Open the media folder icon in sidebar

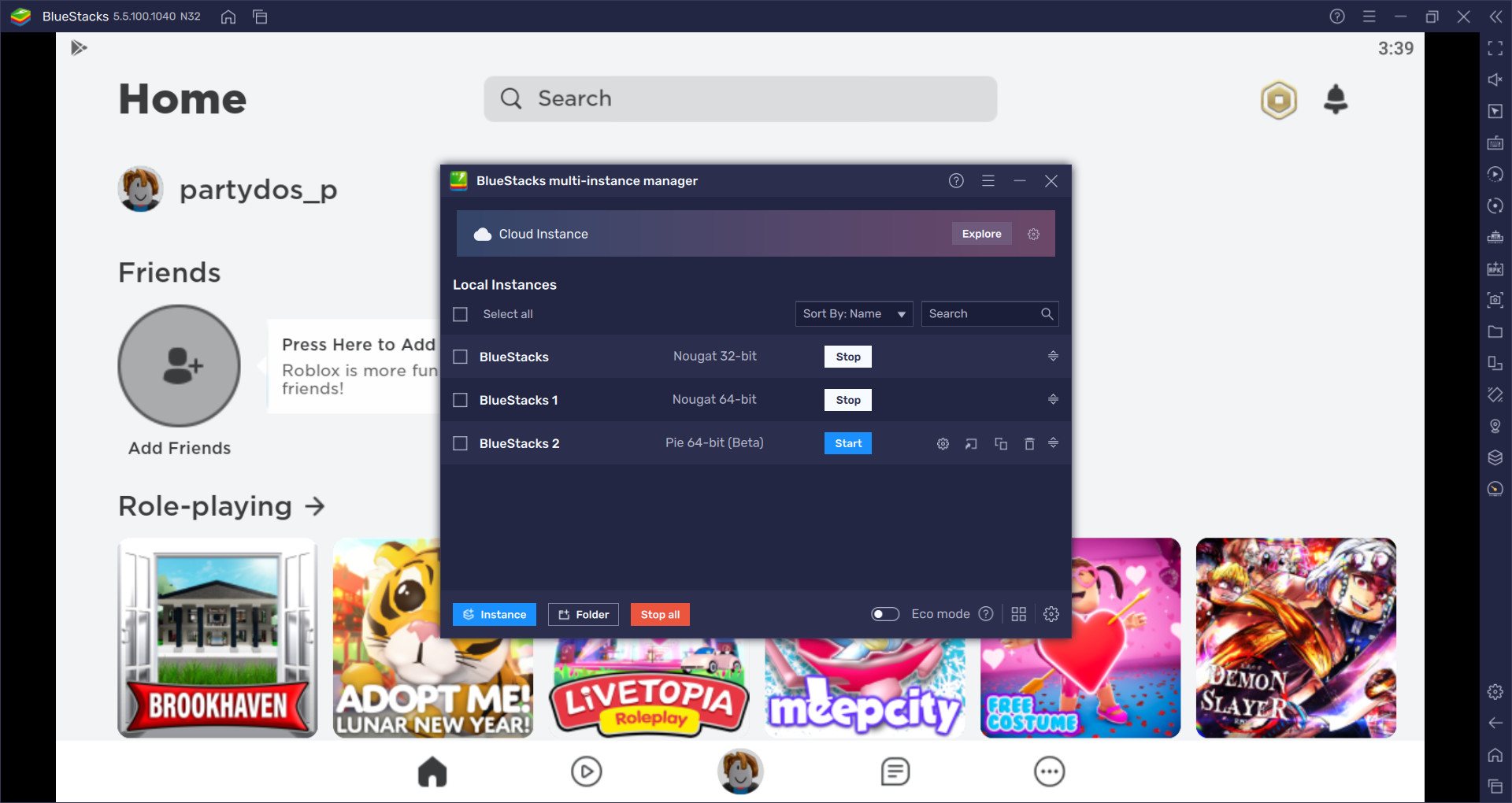pyautogui.click(x=1495, y=331)
